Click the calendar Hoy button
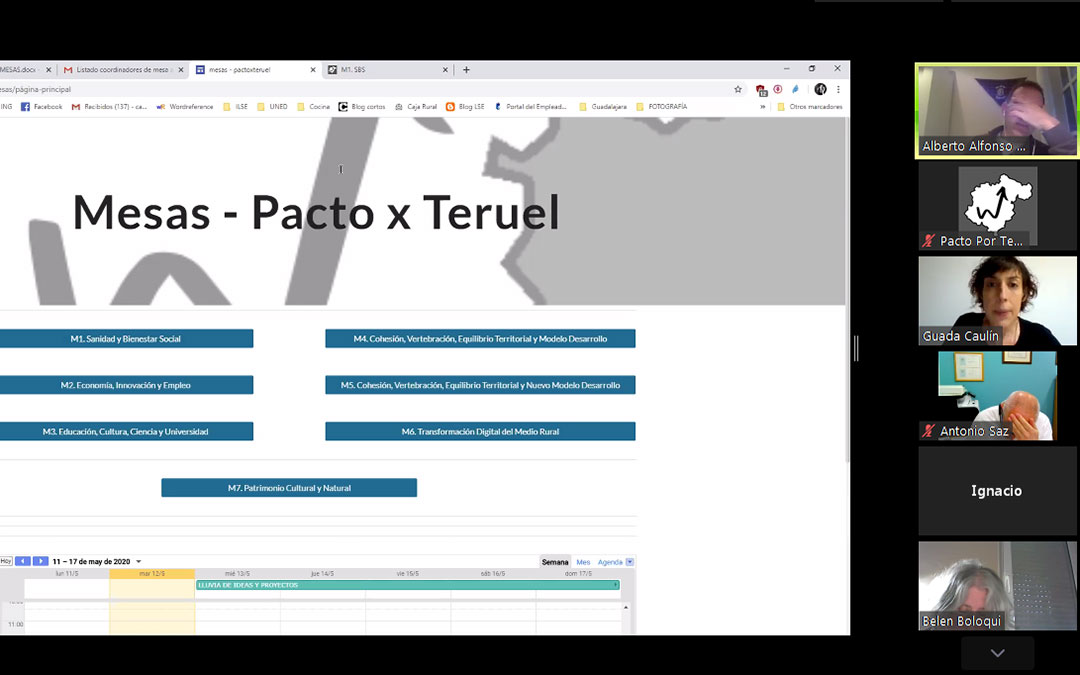This screenshot has height=675, width=1080. (x=6, y=561)
